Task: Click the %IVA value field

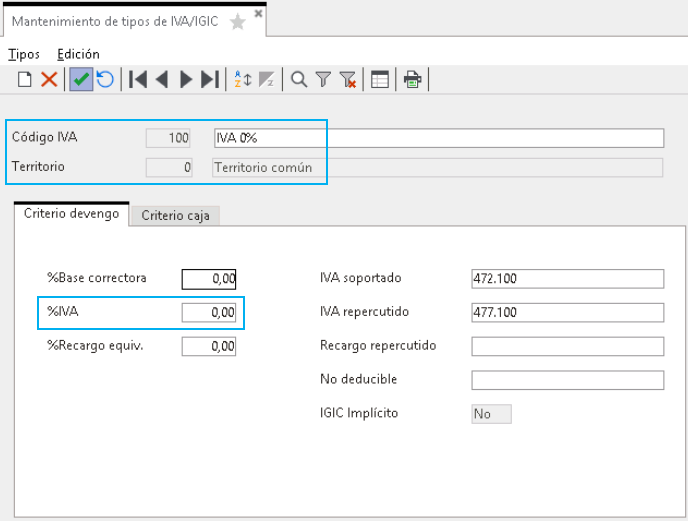Action: click(x=209, y=313)
